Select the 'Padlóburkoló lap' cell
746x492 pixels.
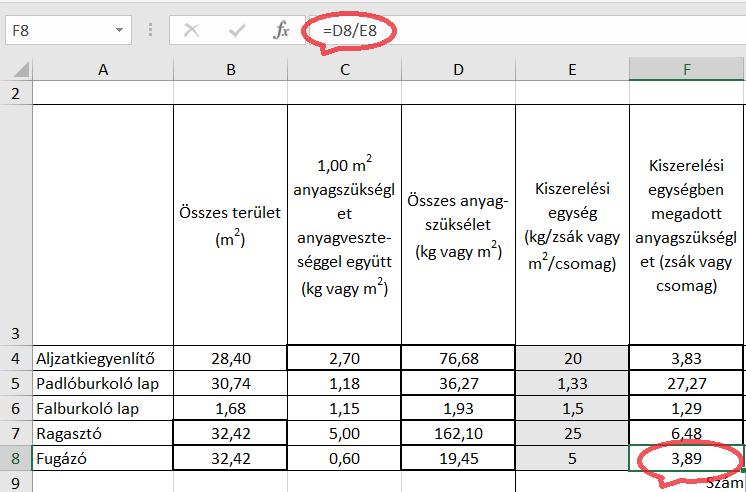tap(103, 383)
